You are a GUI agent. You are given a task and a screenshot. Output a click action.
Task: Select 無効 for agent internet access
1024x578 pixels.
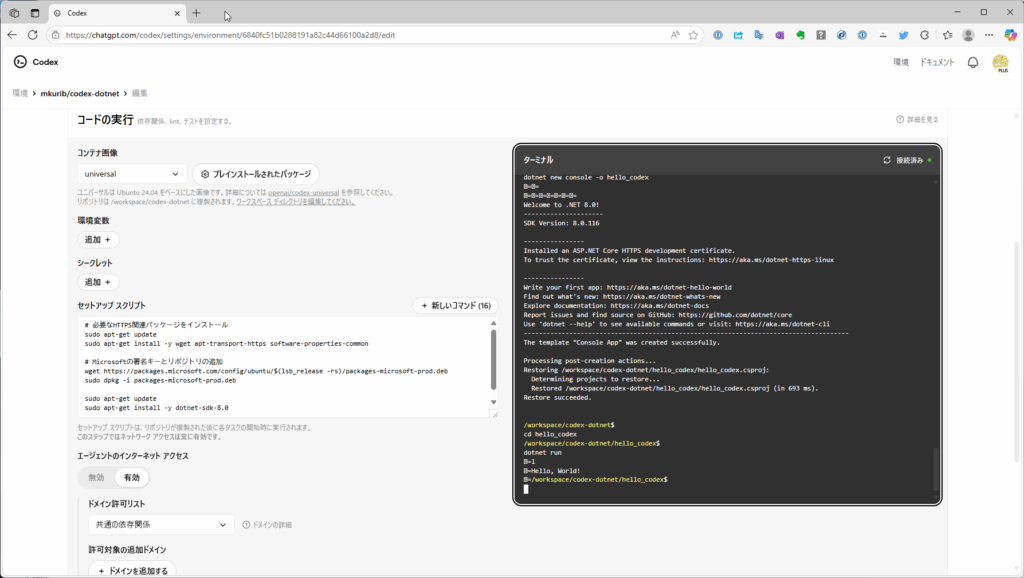pos(97,477)
